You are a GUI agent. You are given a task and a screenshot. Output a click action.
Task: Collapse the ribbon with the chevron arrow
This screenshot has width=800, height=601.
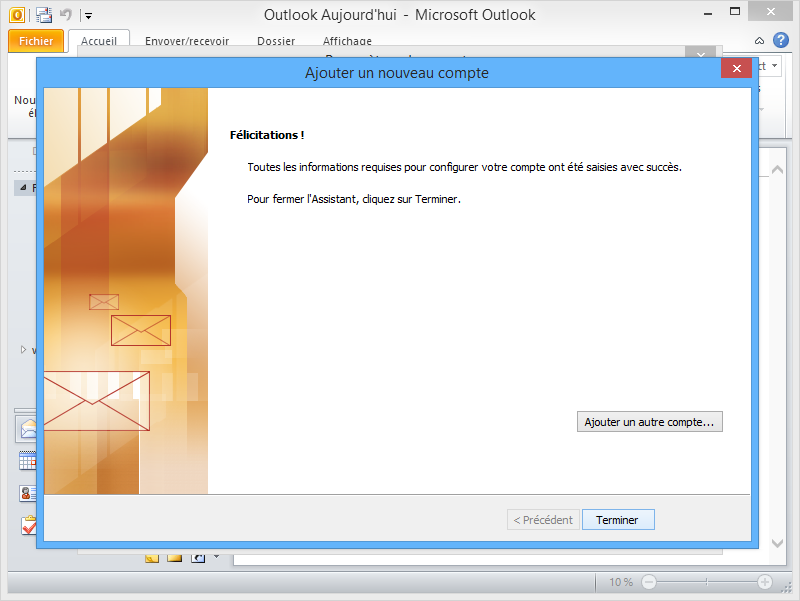tap(758, 41)
